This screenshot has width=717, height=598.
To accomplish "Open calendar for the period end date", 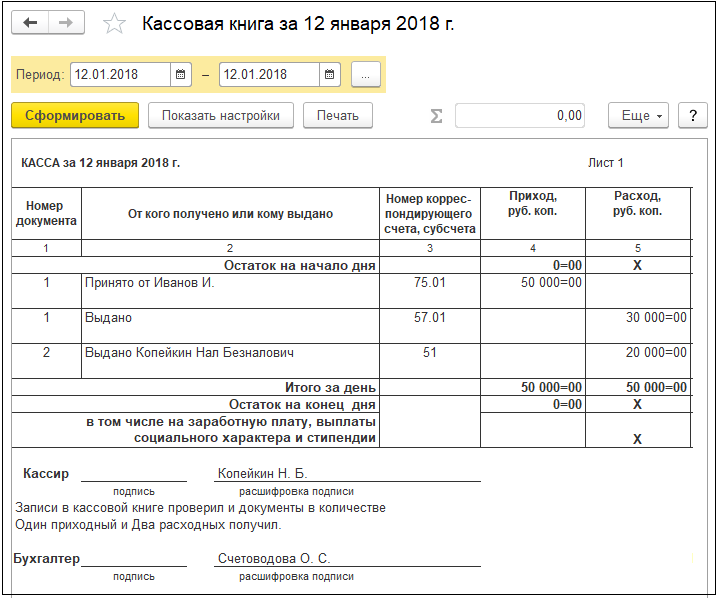I will (330, 75).
